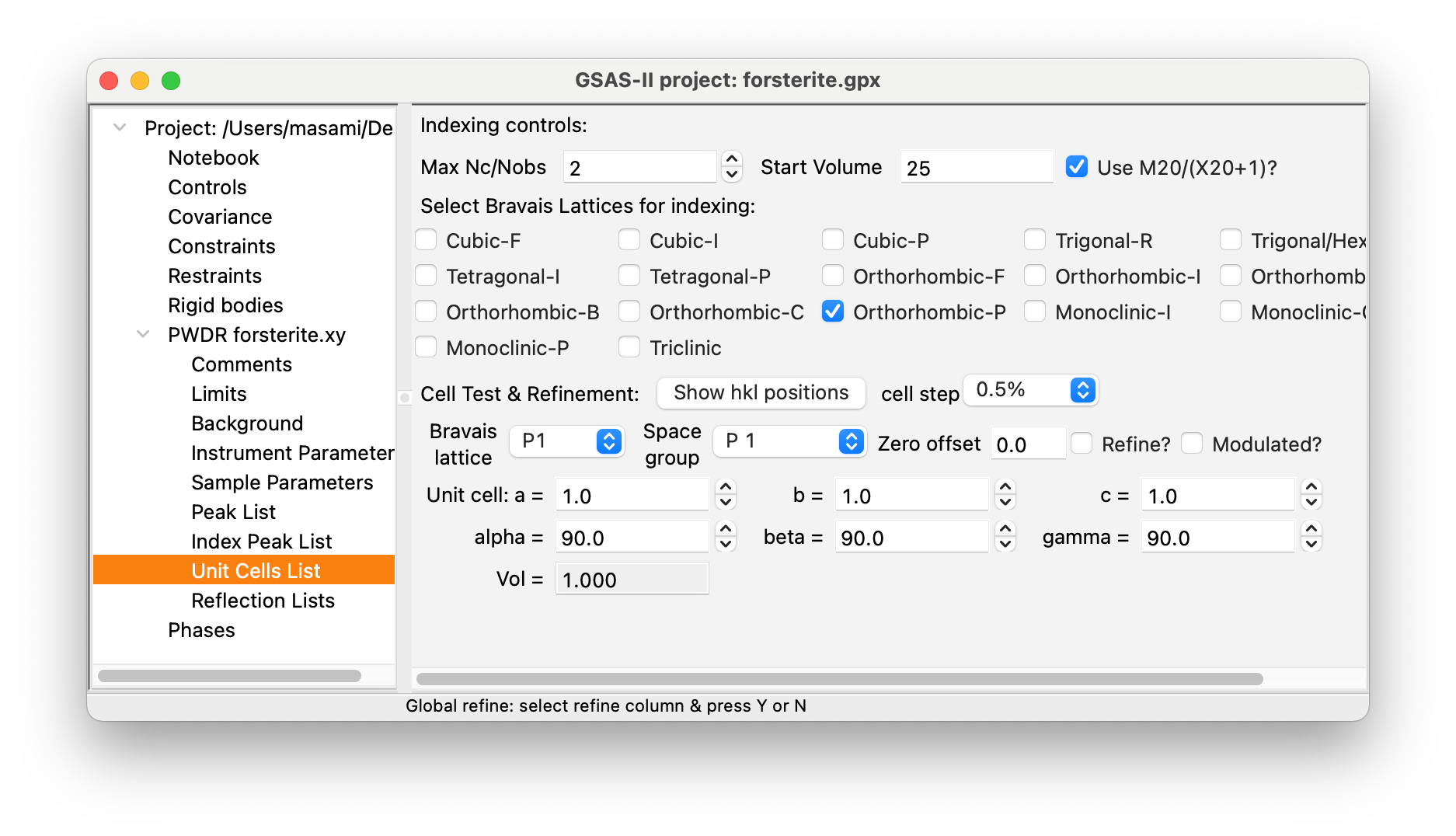Open the Background settings from the sidebar
Screen dimensions: 1456x836
[x=246, y=423]
